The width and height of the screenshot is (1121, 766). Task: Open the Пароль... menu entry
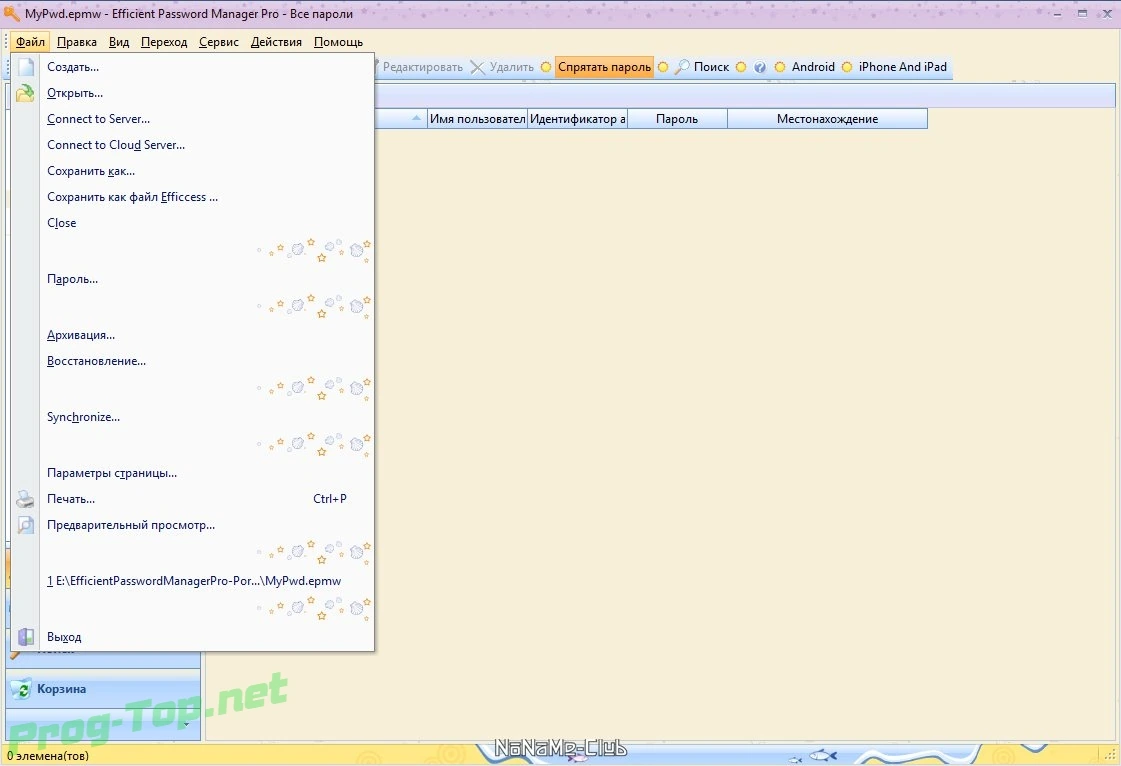point(192,279)
